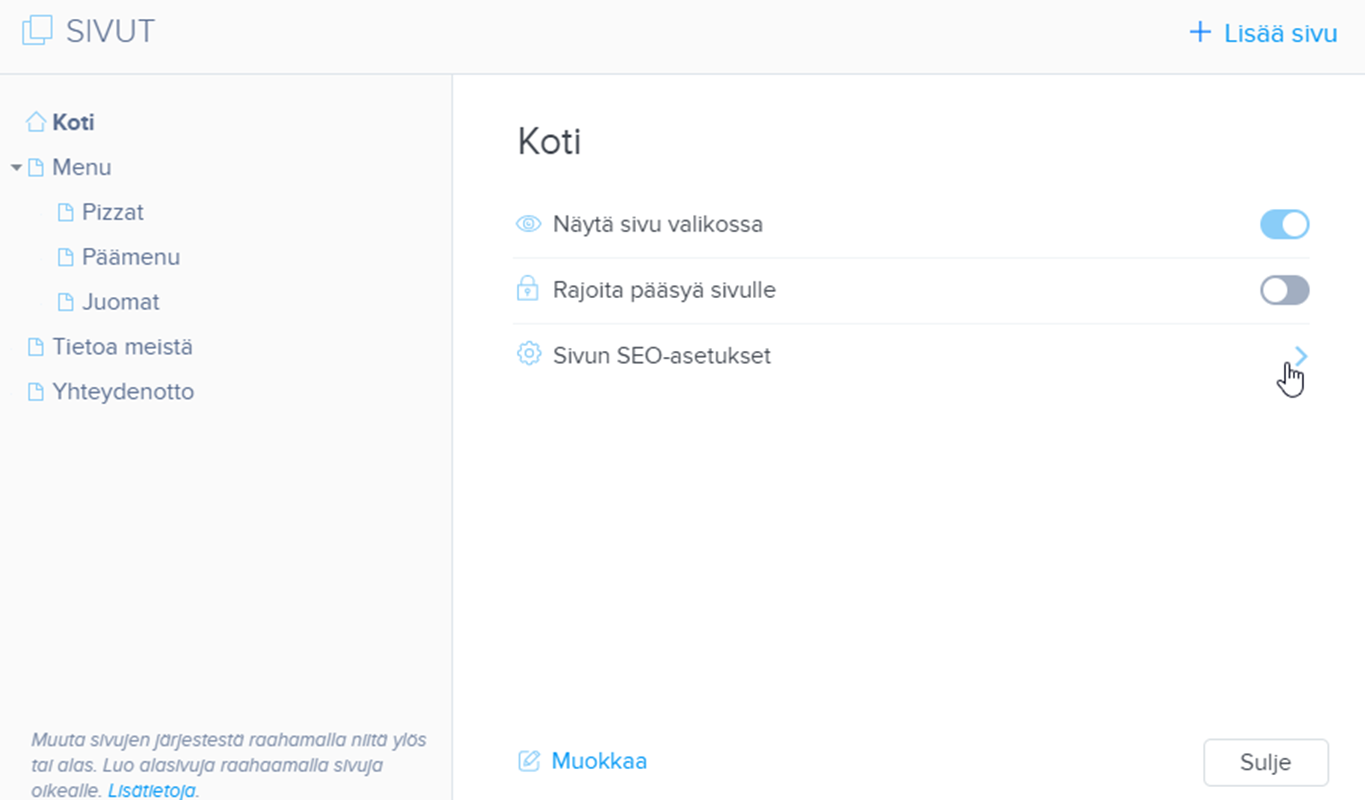The height and width of the screenshot is (800, 1365).
Task: Click the lock icon beside Rajoita pääsyä sivulle
Action: pos(528,290)
